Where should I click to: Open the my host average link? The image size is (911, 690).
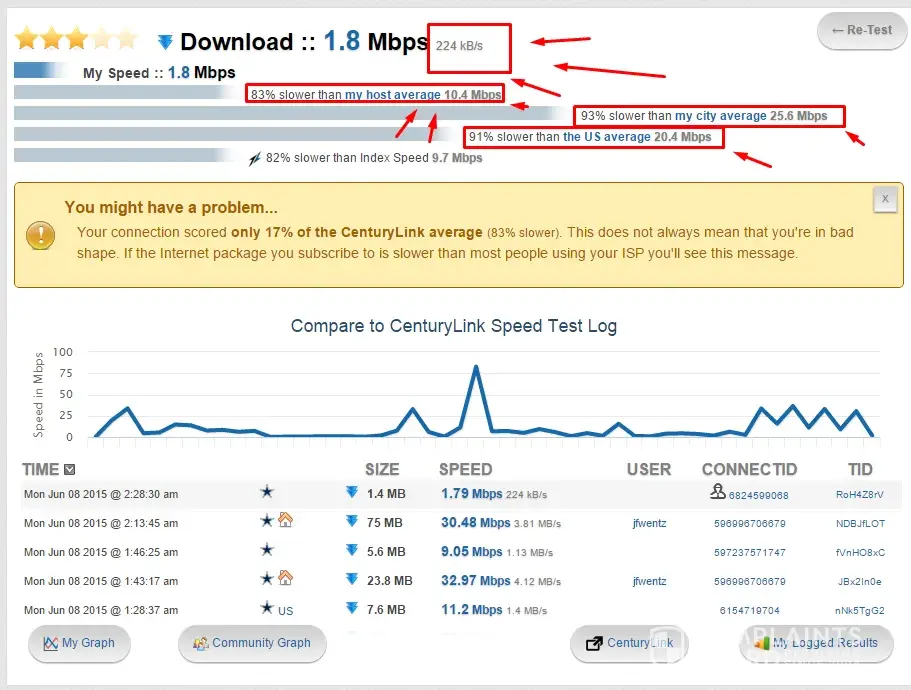tap(393, 95)
